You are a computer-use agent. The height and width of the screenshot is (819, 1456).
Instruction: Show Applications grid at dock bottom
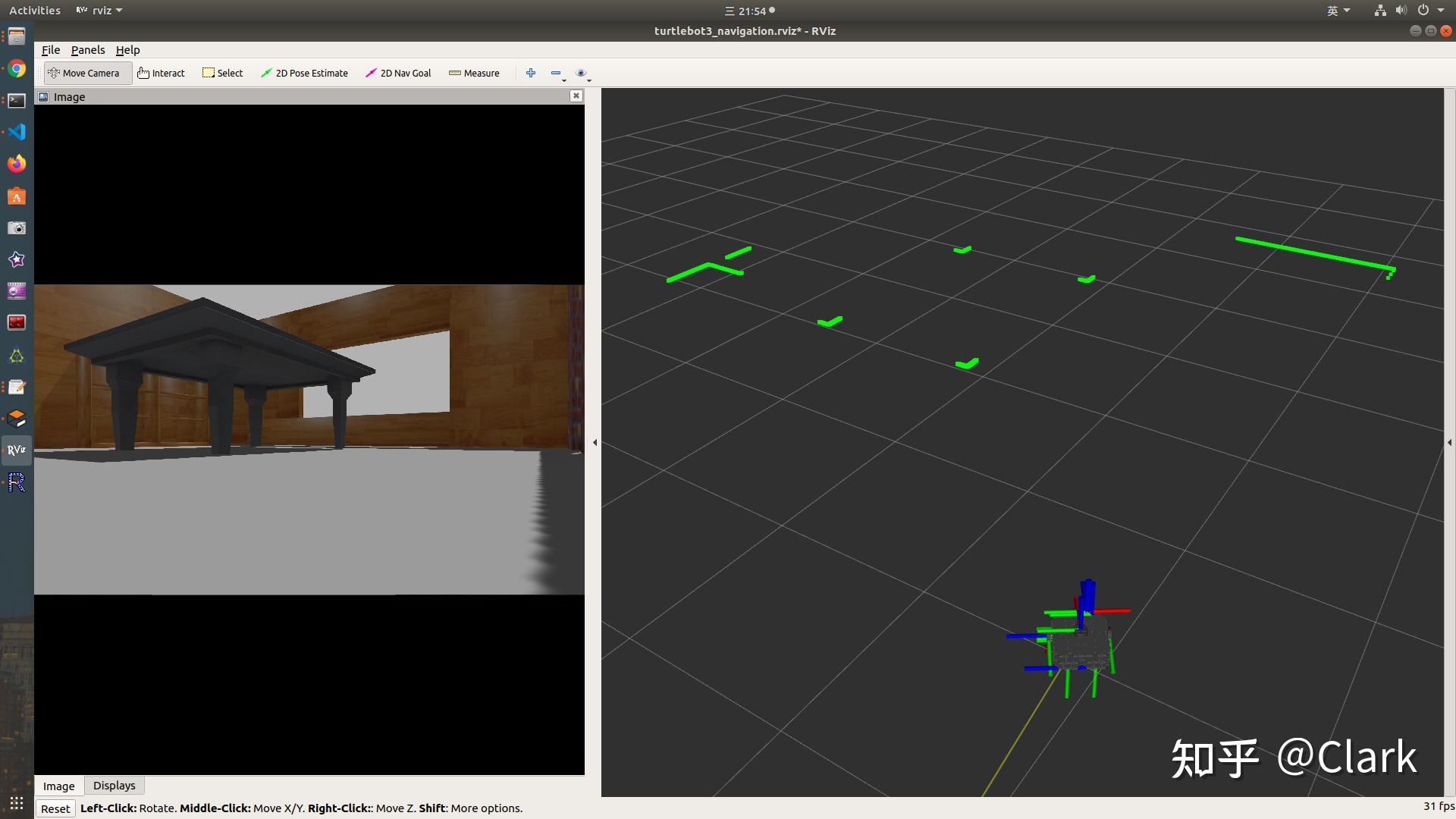(x=17, y=803)
